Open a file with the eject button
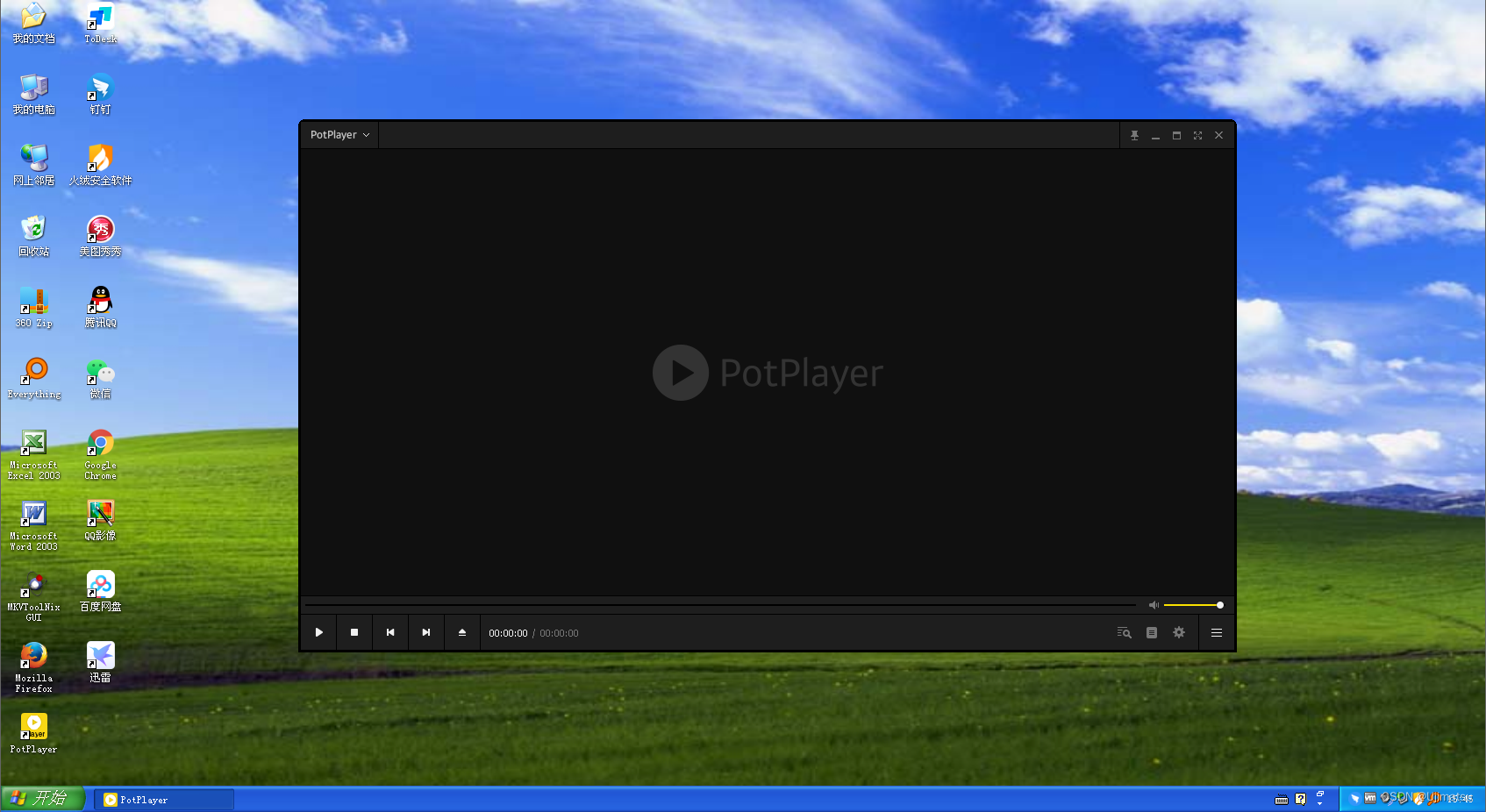 pos(462,632)
